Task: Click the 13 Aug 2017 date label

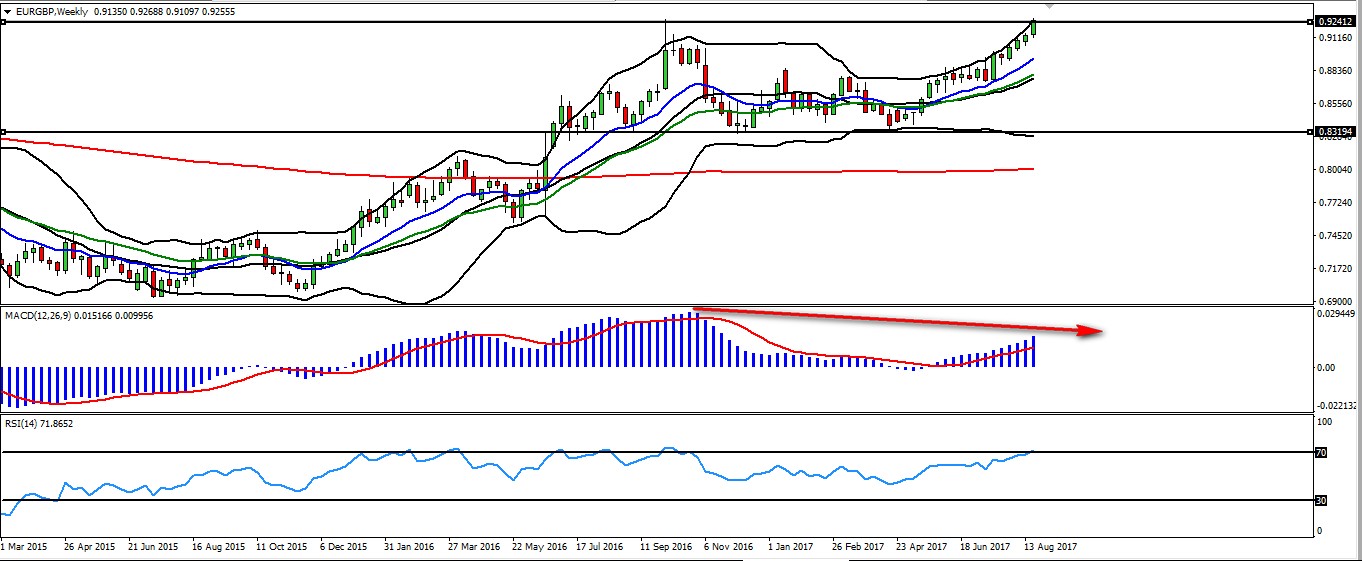Action: (1049, 548)
